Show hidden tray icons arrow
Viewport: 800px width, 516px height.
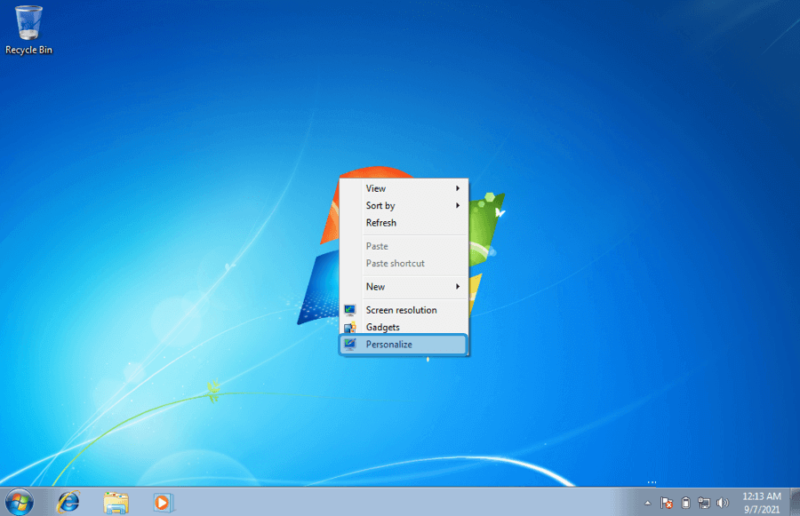coord(647,503)
